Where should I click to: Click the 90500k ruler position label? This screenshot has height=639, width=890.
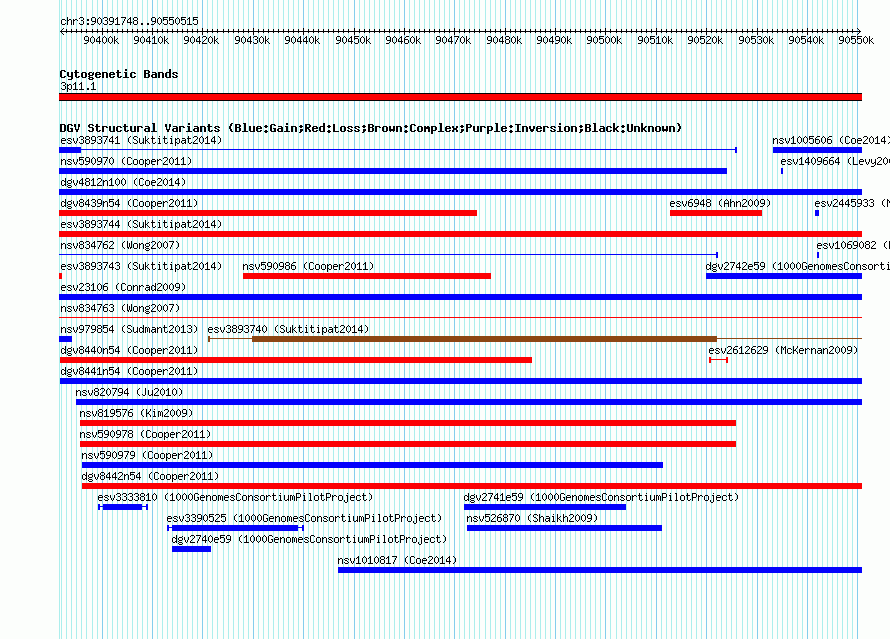[x=604, y=40]
